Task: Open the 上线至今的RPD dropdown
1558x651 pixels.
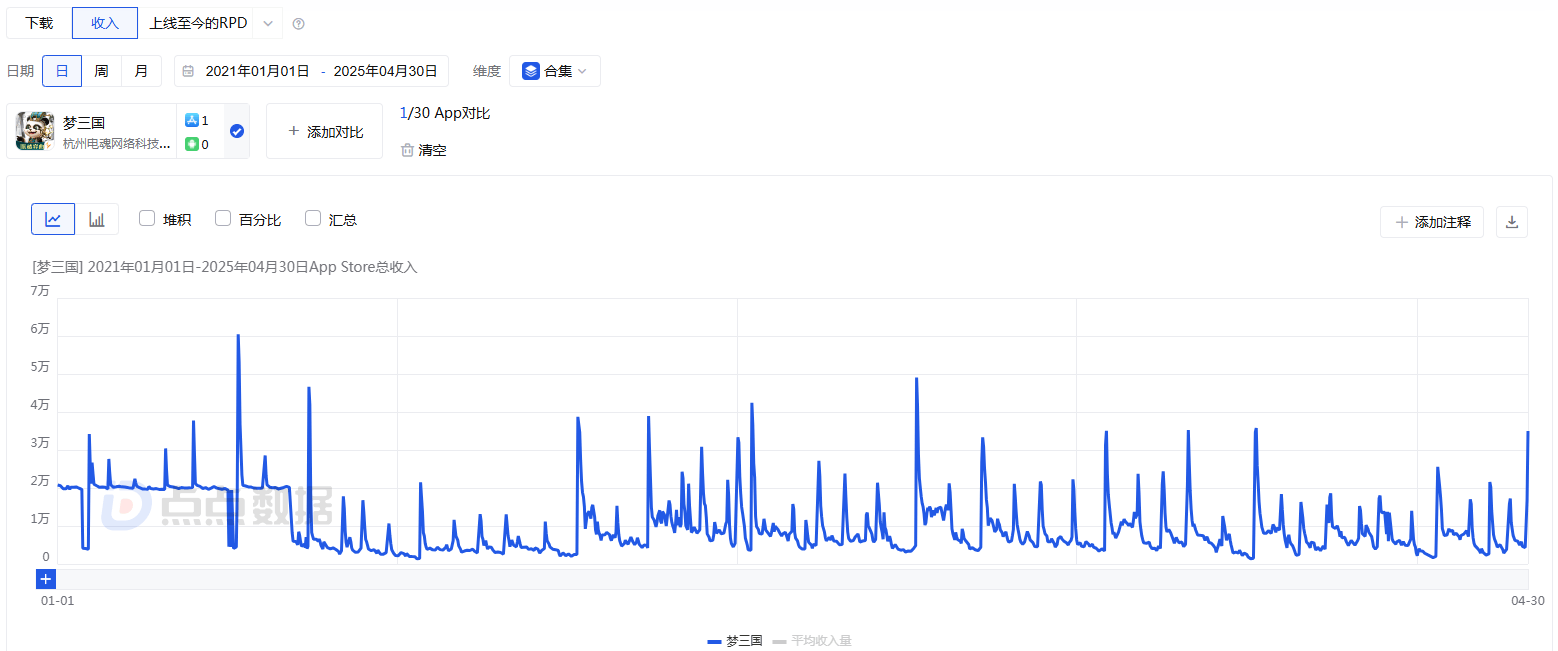Action: (x=267, y=23)
